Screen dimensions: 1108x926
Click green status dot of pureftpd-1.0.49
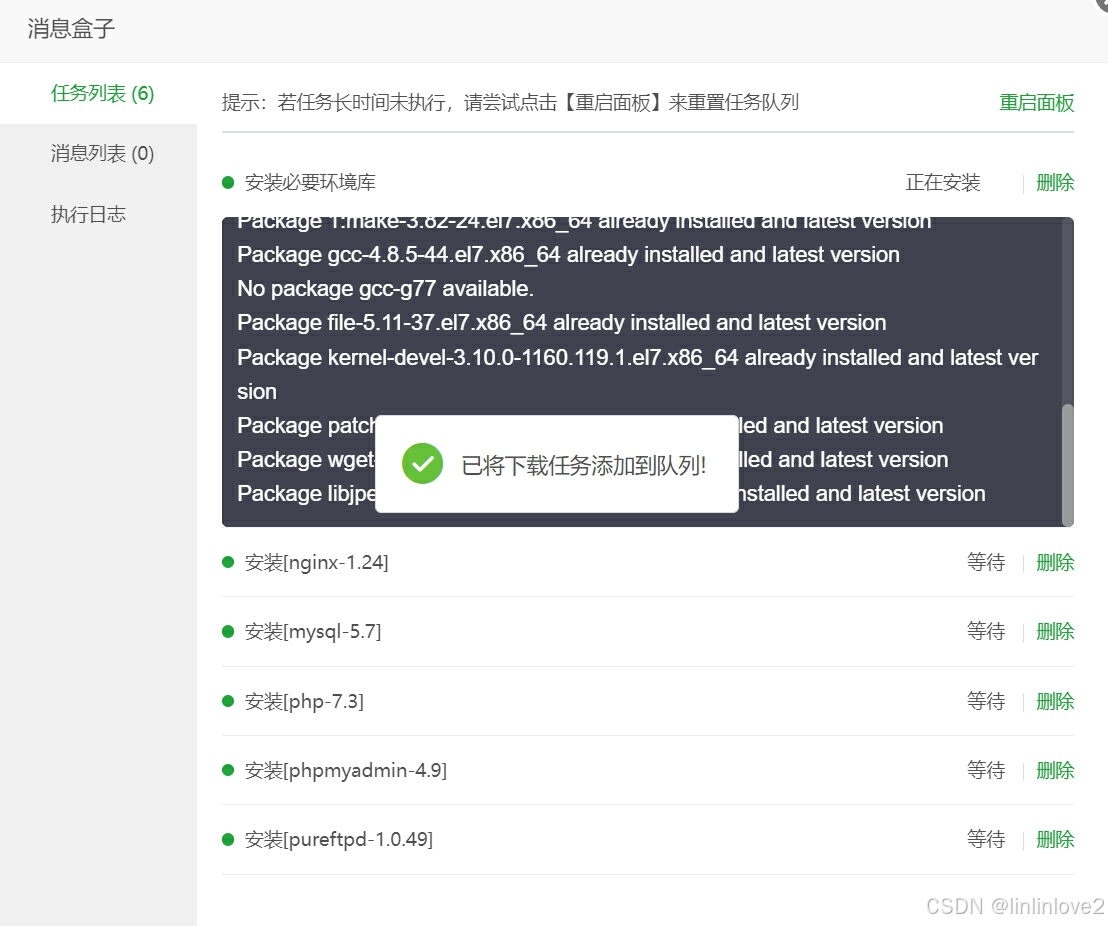(x=228, y=839)
